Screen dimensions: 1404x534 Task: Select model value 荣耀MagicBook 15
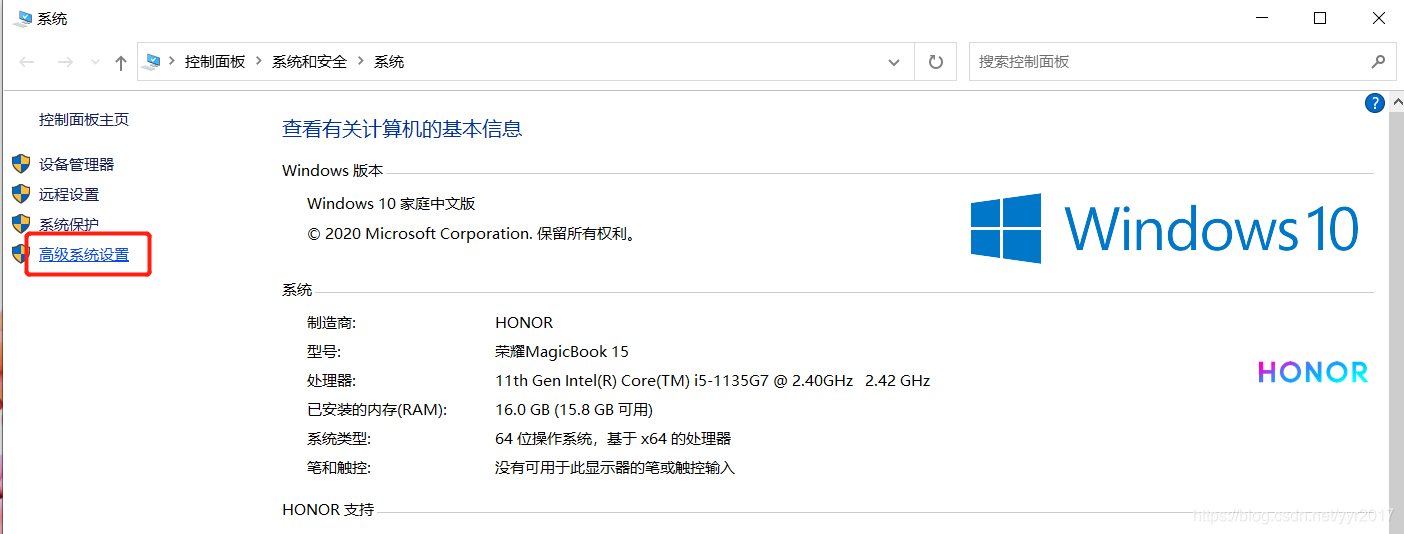point(562,352)
